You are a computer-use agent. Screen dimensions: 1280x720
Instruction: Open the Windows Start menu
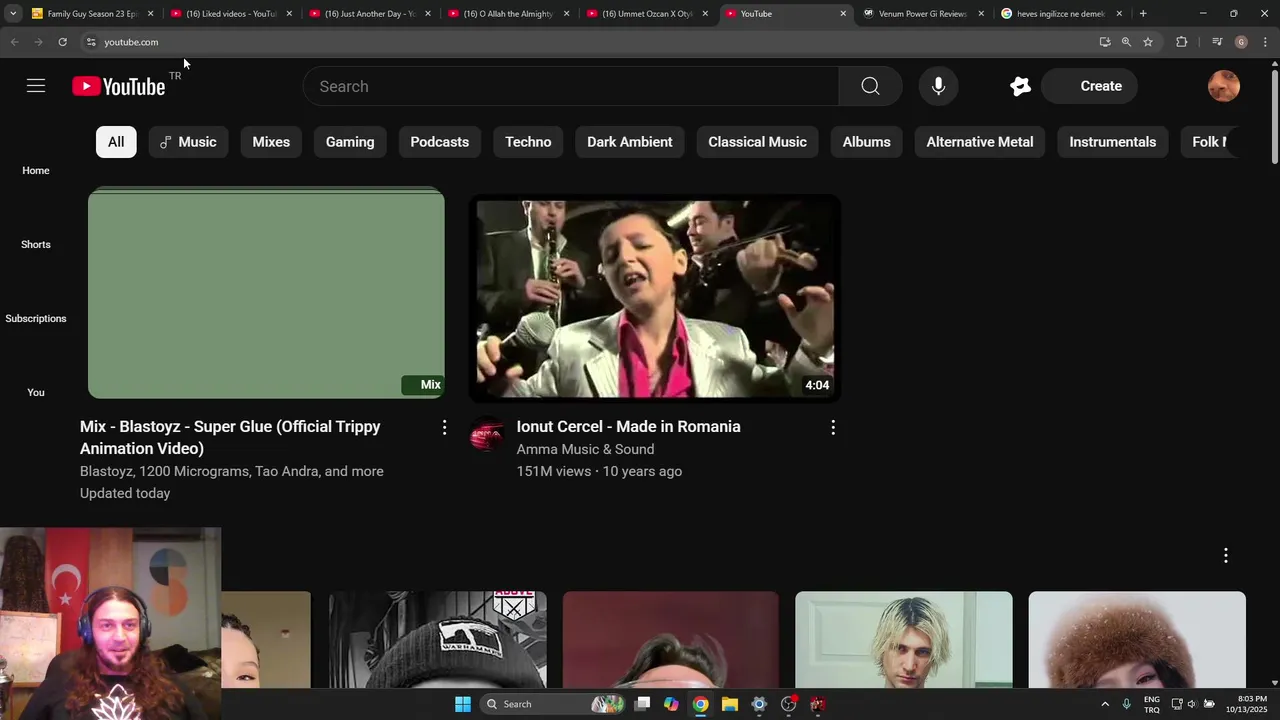[x=462, y=704]
